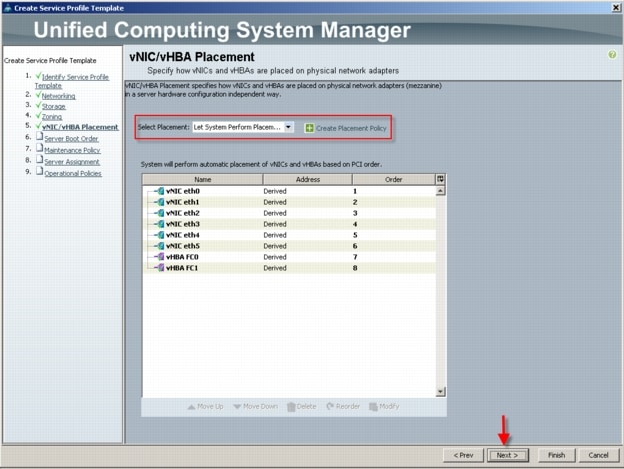
Task: Click the Prev button
Action: tap(464, 455)
